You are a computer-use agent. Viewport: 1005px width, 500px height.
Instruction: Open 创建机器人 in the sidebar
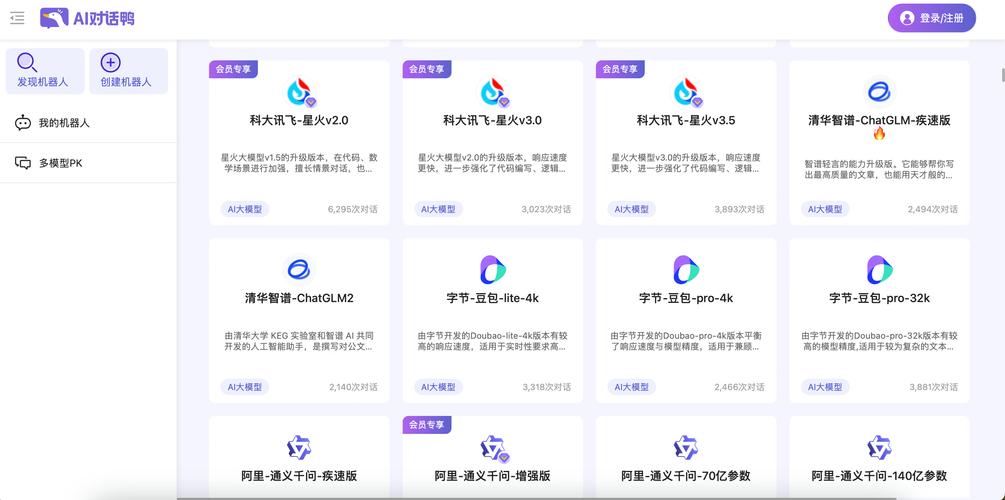point(128,71)
